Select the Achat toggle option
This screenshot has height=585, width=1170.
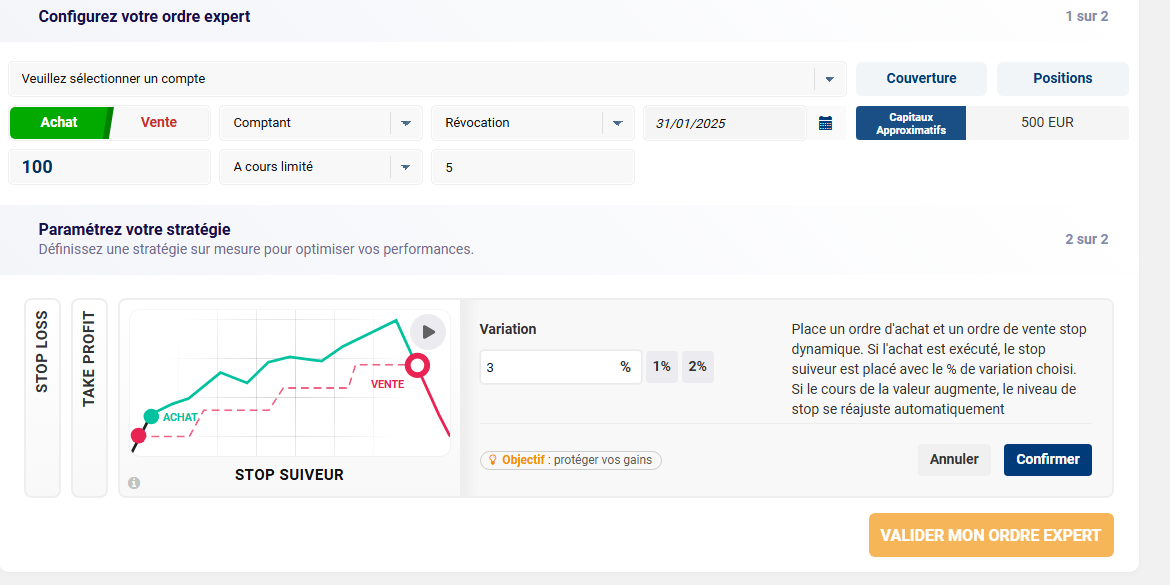coord(59,123)
